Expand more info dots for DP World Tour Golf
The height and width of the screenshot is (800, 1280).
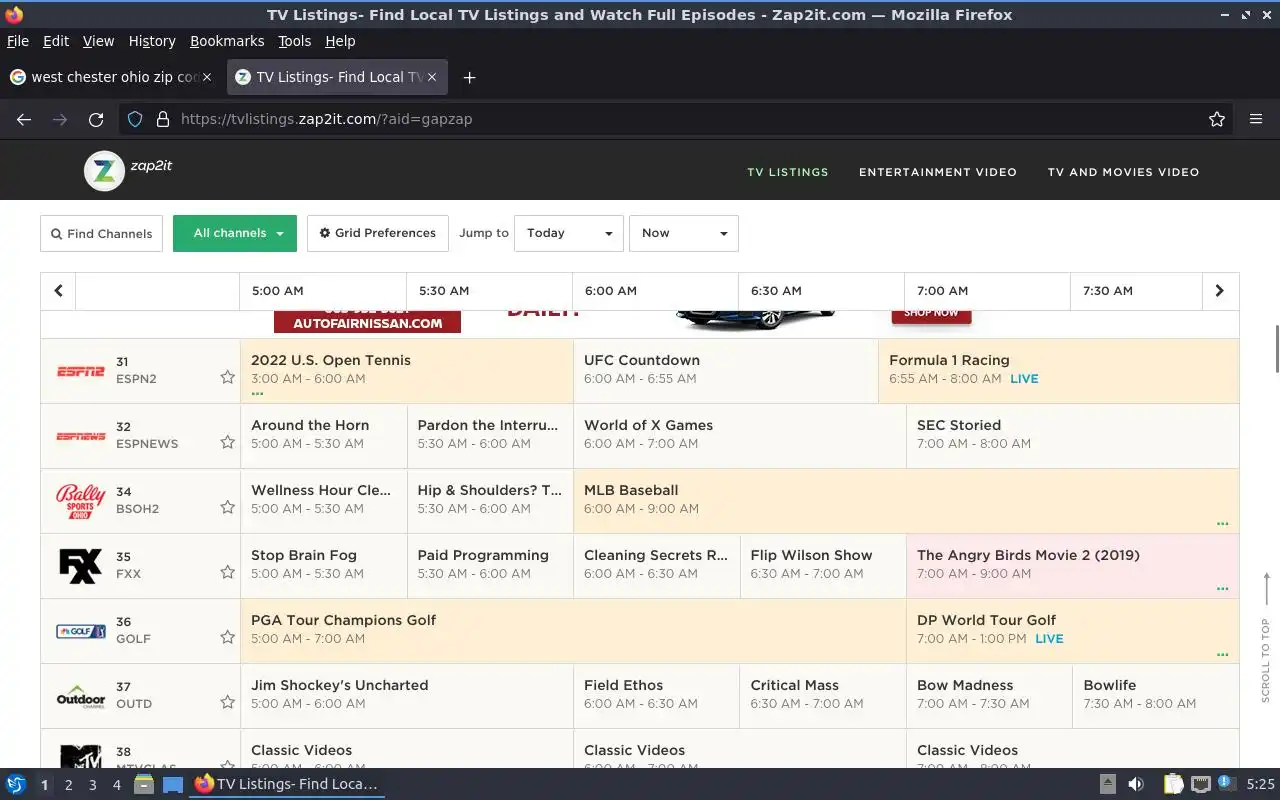[1222, 654]
